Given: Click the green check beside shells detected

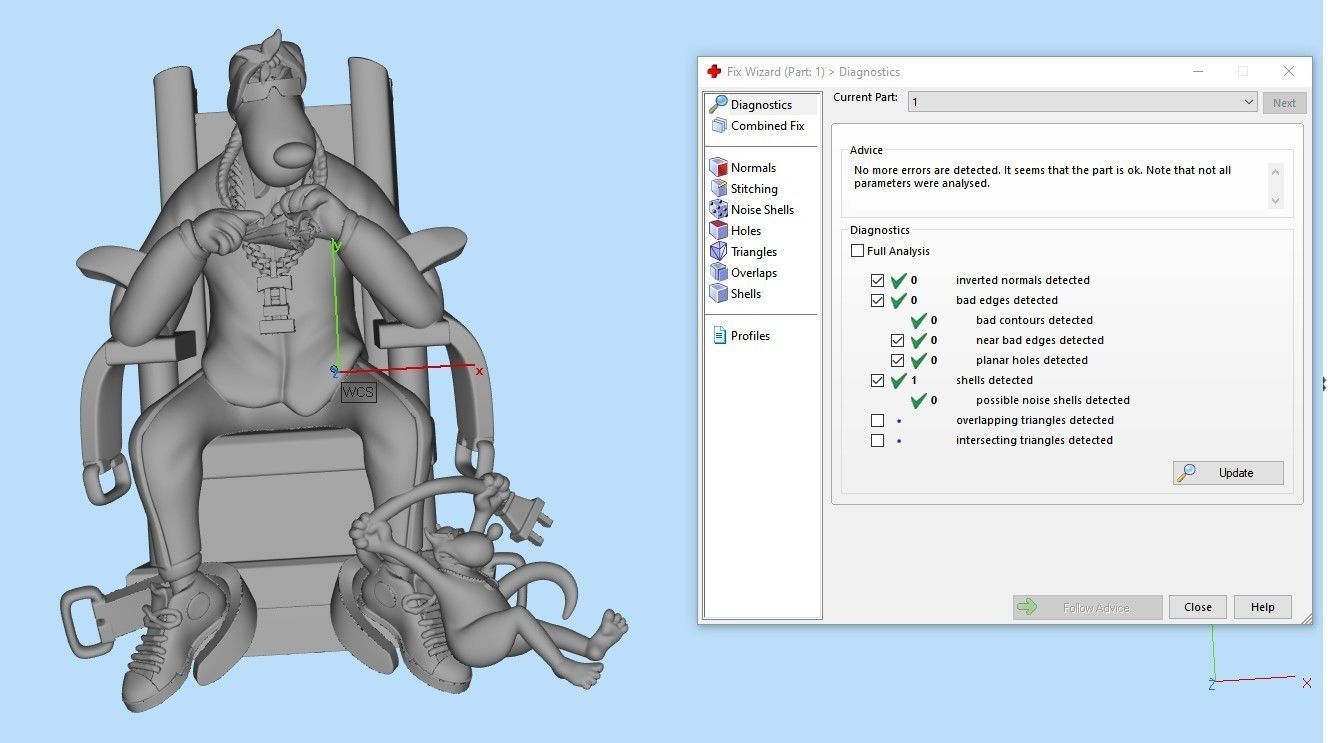Looking at the screenshot, I should click(899, 380).
